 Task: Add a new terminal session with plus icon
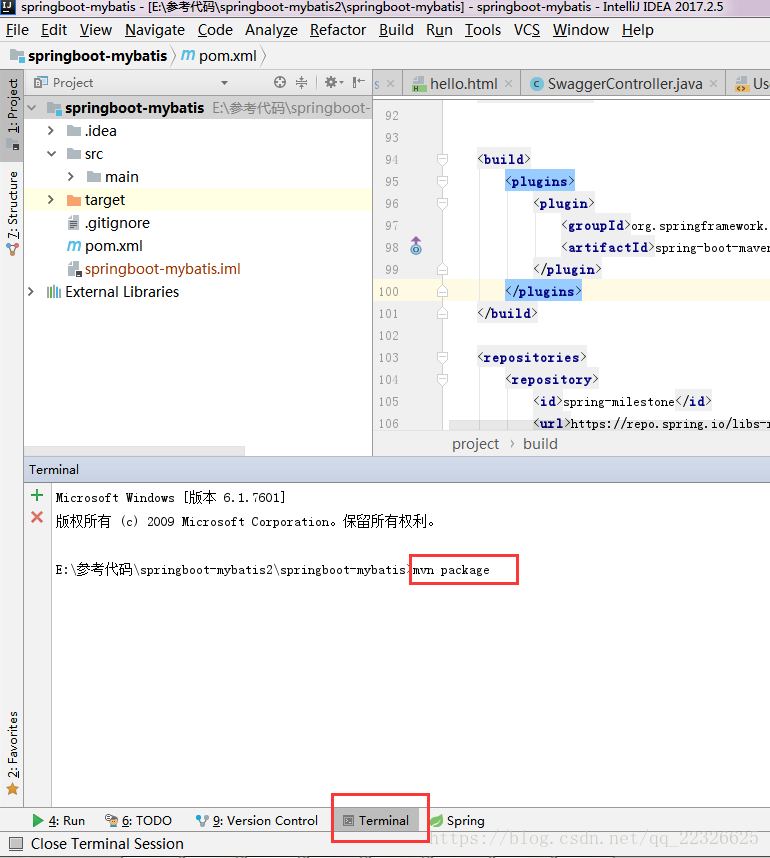click(37, 495)
